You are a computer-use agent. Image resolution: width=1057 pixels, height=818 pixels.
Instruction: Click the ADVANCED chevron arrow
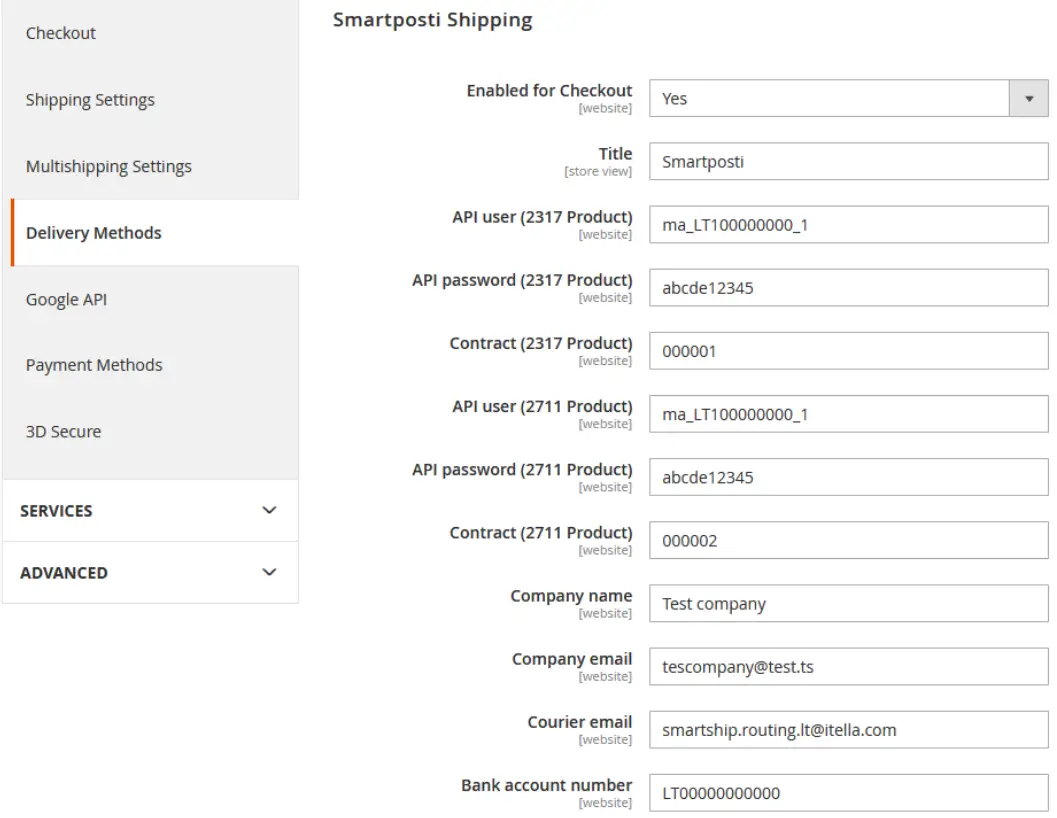(x=269, y=572)
